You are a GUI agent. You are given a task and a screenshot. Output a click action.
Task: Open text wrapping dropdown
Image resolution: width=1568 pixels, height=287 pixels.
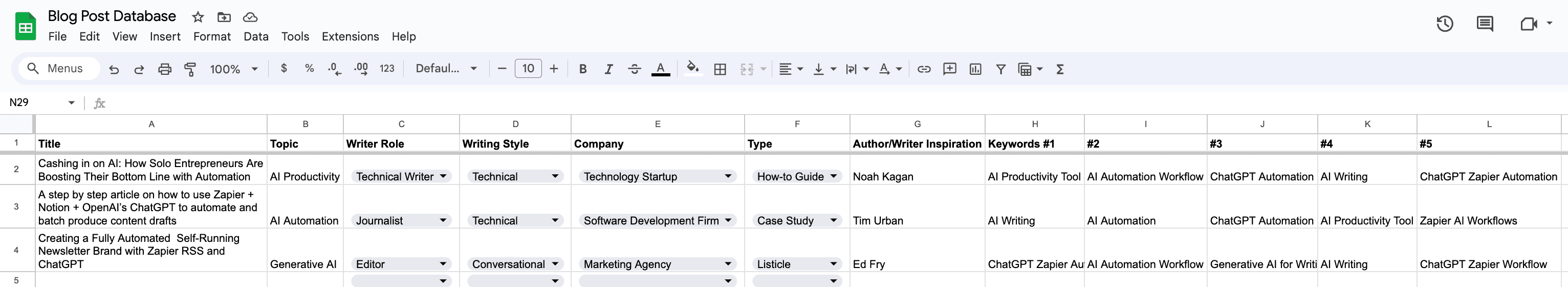pyautogui.click(x=857, y=69)
